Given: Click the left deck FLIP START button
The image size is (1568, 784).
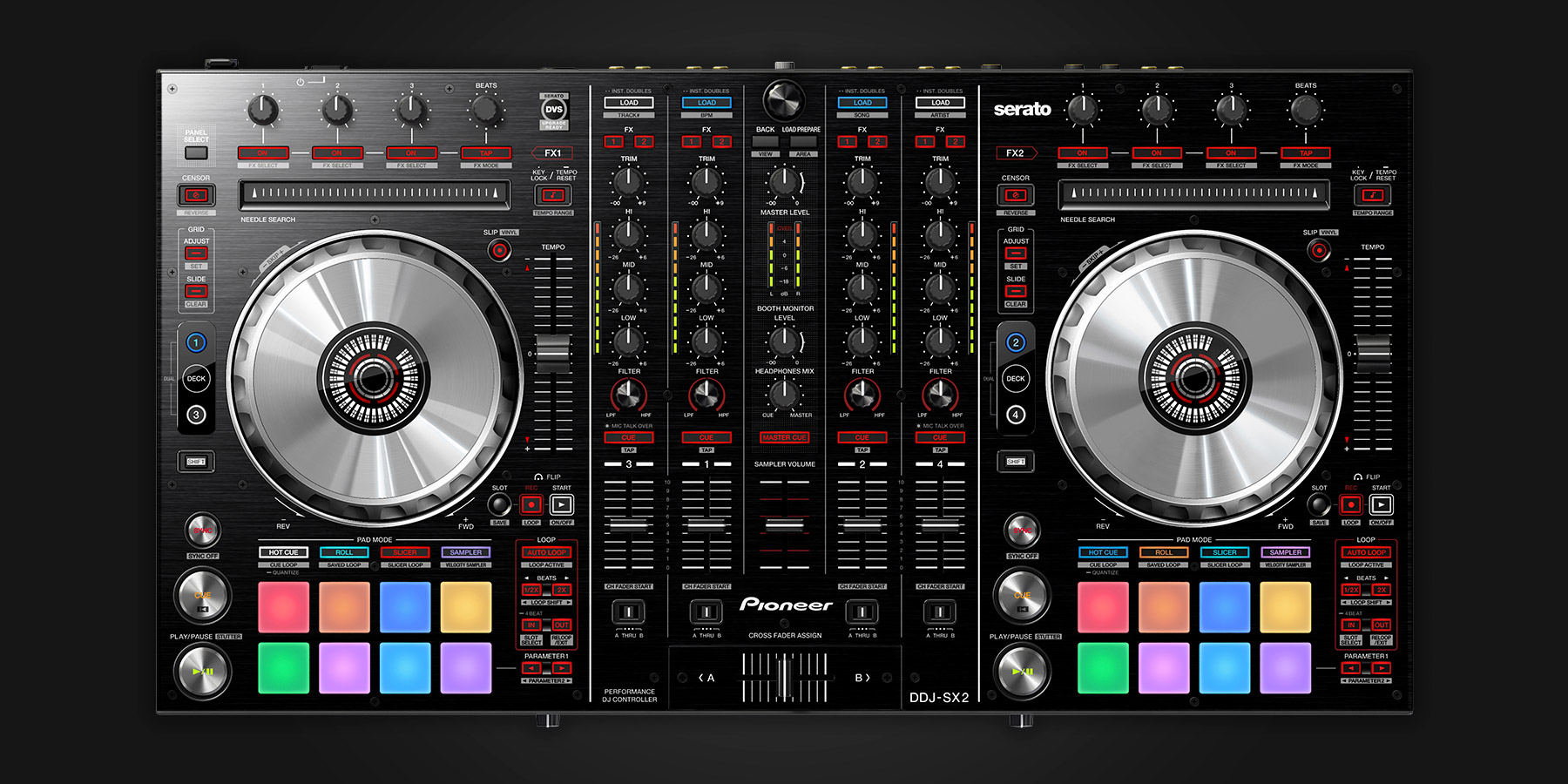Looking at the screenshot, I should (x=562, y=504).
